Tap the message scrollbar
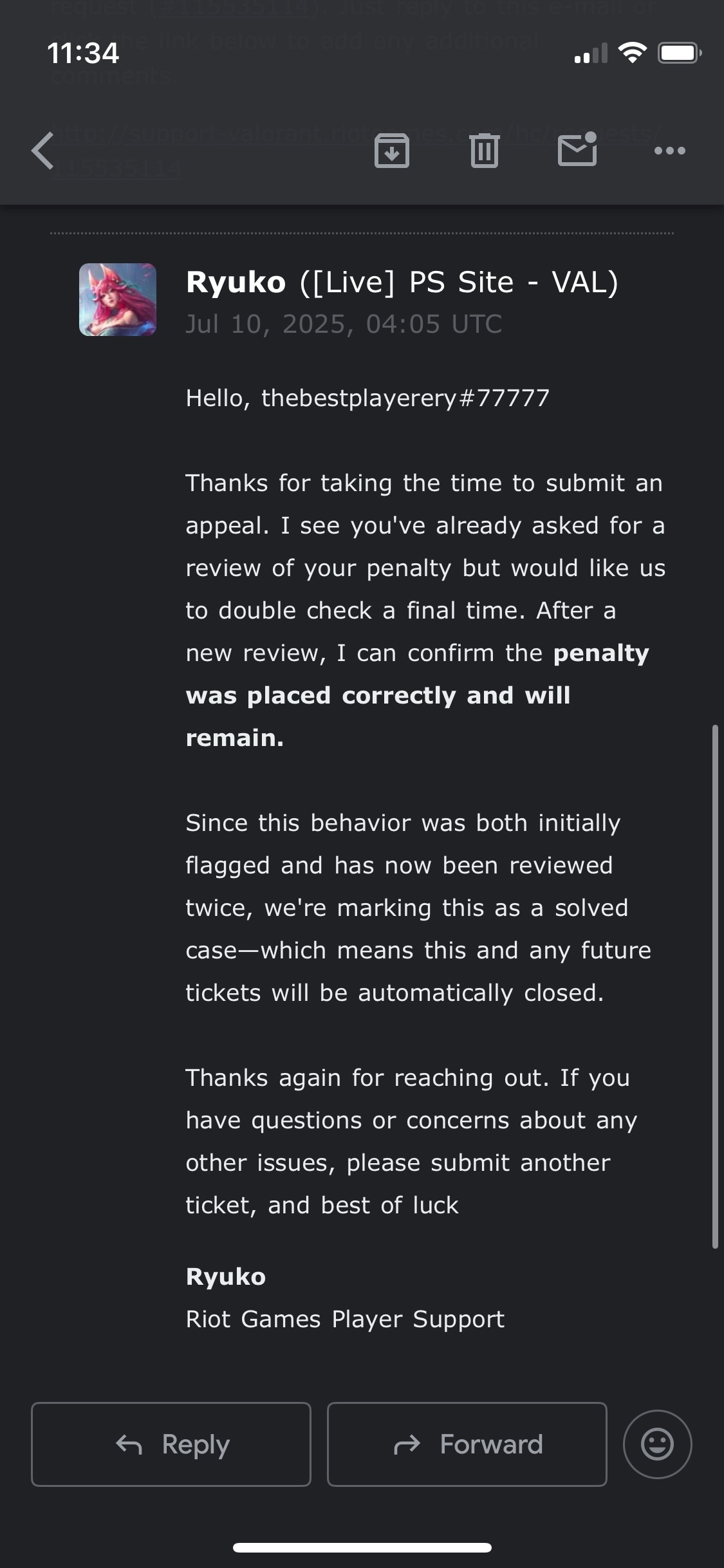The width and height of the screenshot is (724, 1568). 715,987
